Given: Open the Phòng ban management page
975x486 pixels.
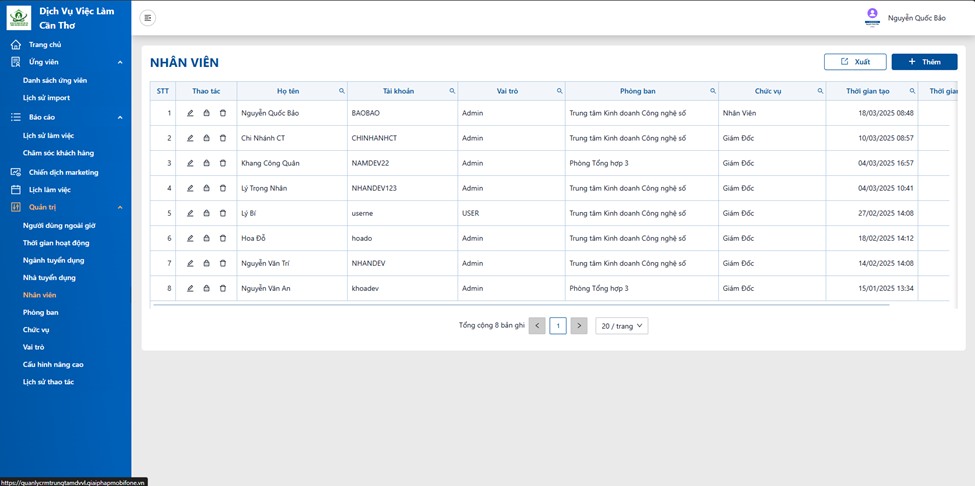Looking at the screenshot, I should (x=40, y=313).
